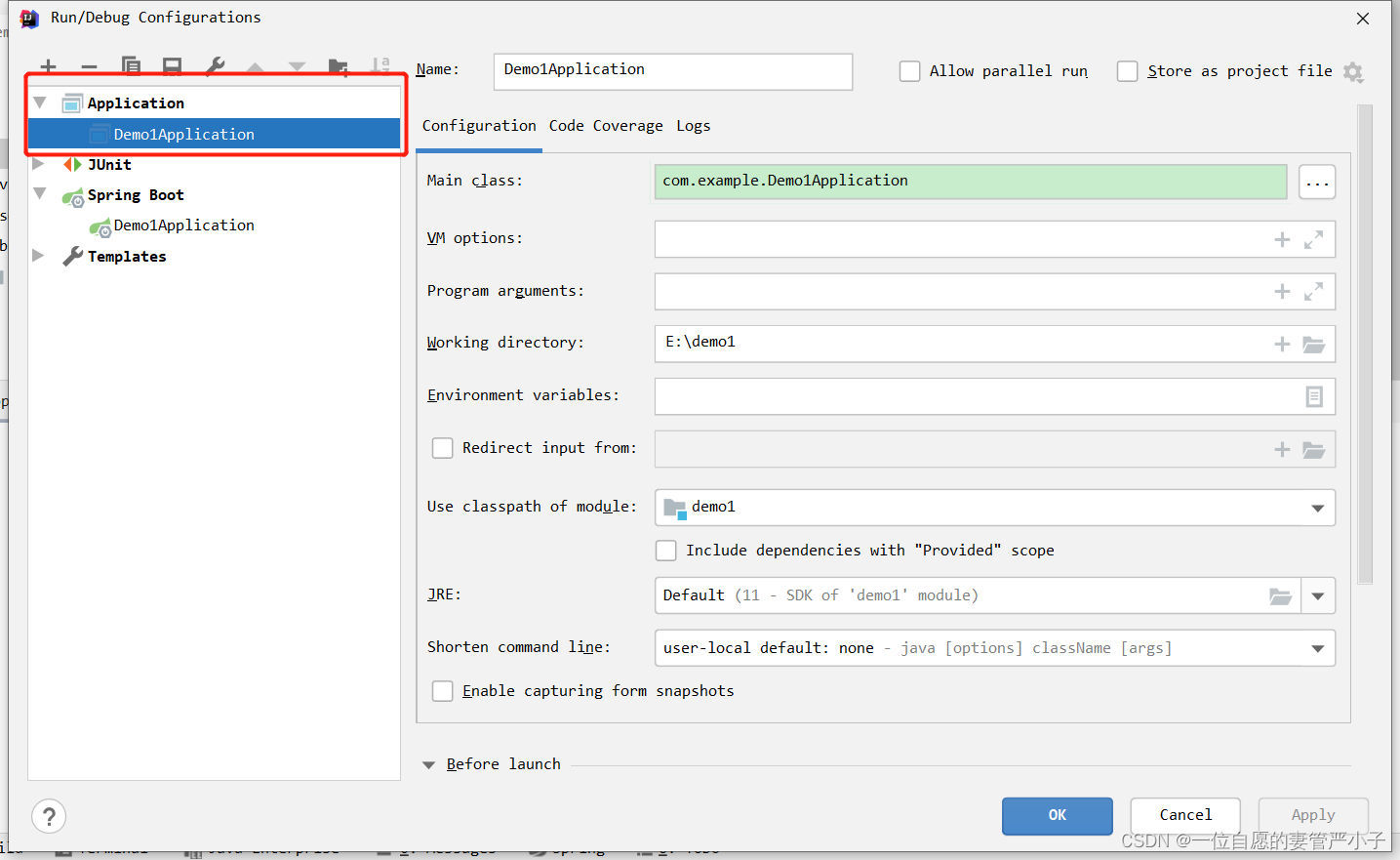Browse folder for Working directory

tap(1314, 344)
